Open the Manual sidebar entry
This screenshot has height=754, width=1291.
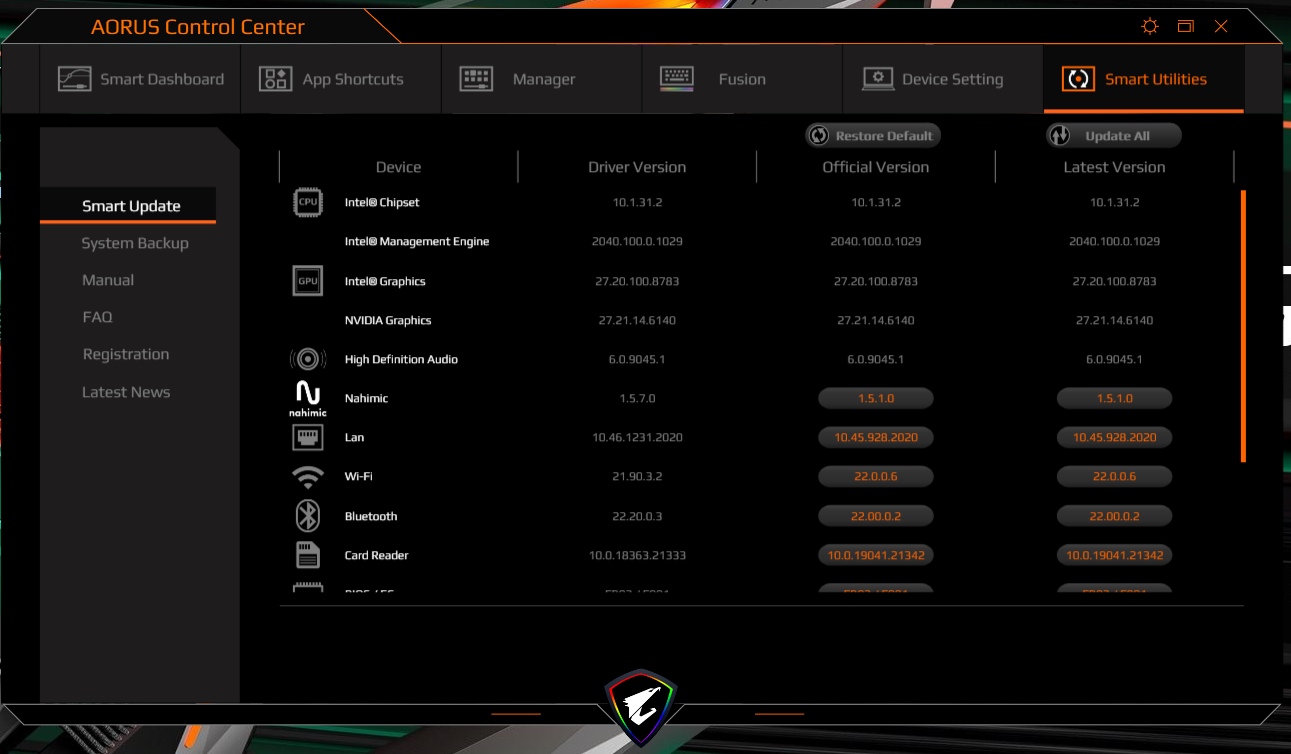point(108,280)
